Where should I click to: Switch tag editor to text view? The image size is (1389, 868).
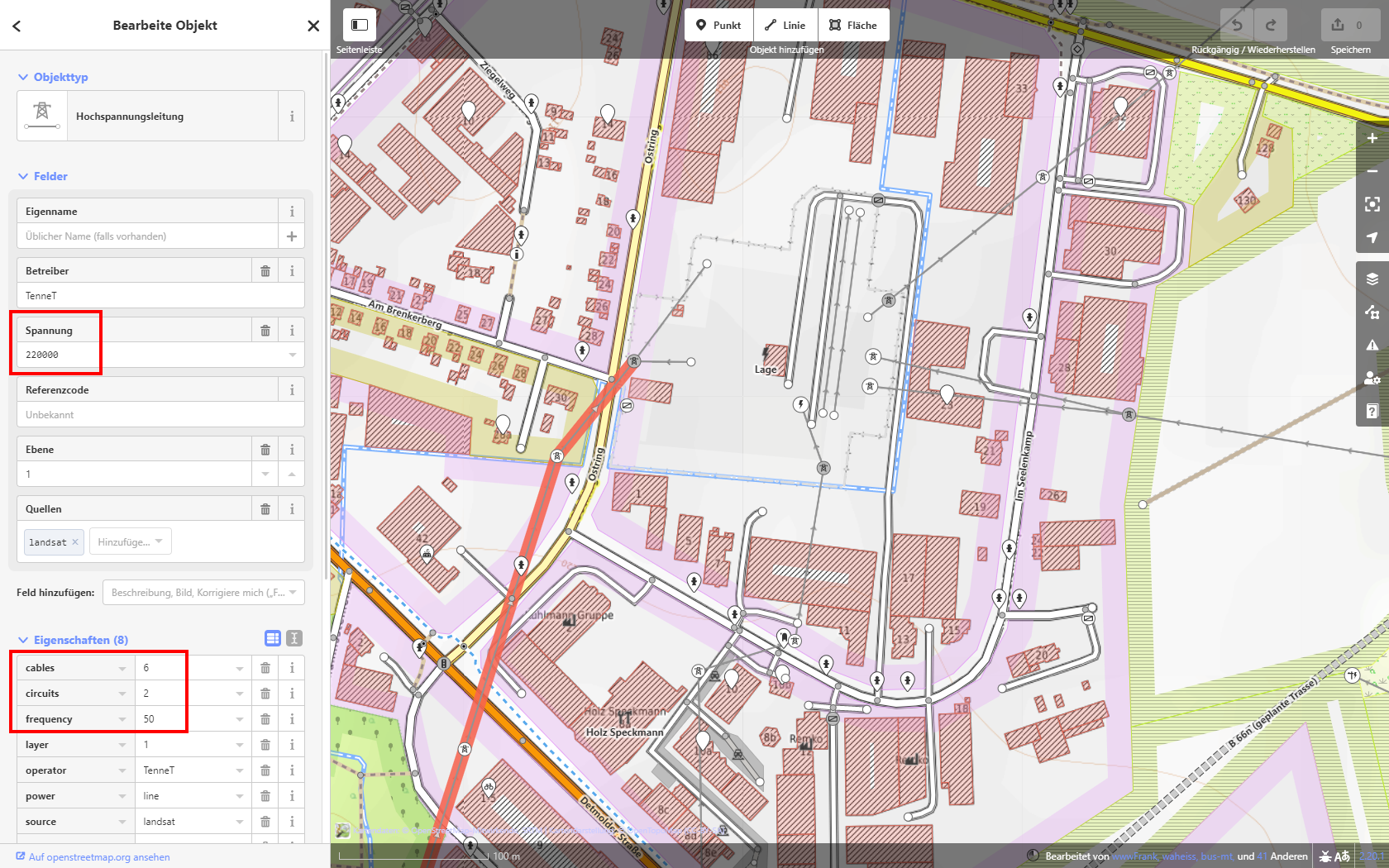294,638
